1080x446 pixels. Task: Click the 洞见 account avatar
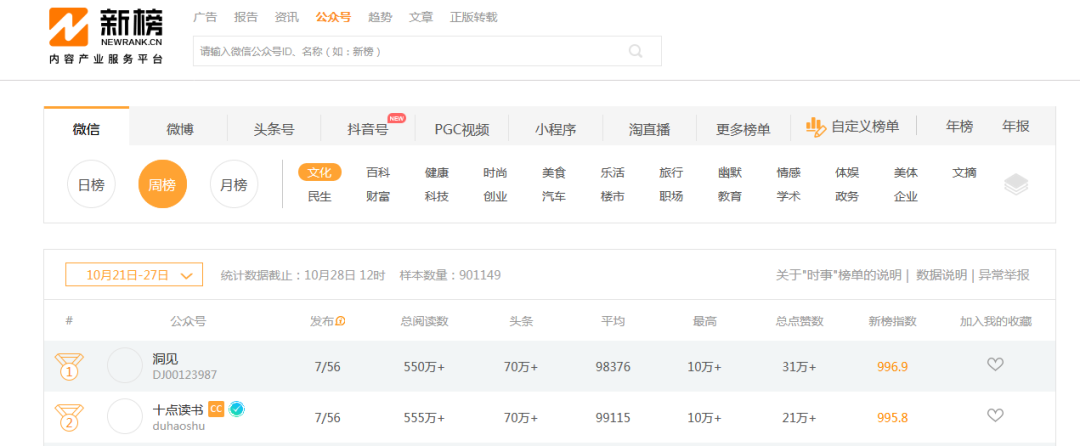click(x=125, y=365)
